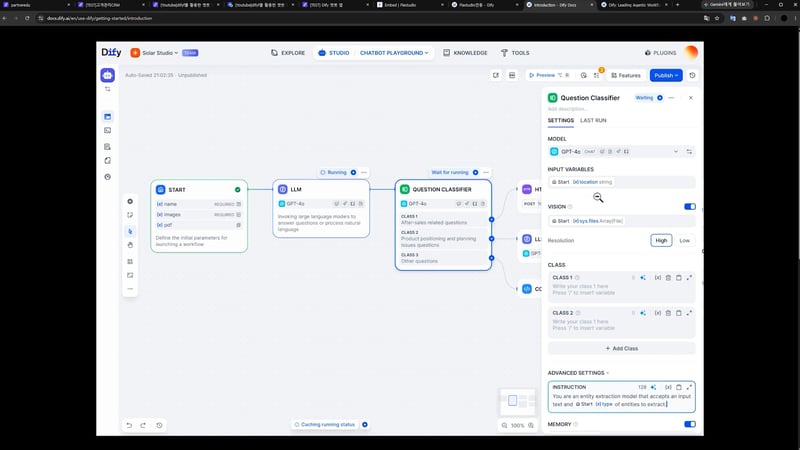
Task: Click the undo arrow icon
Action: click(129, 425)
